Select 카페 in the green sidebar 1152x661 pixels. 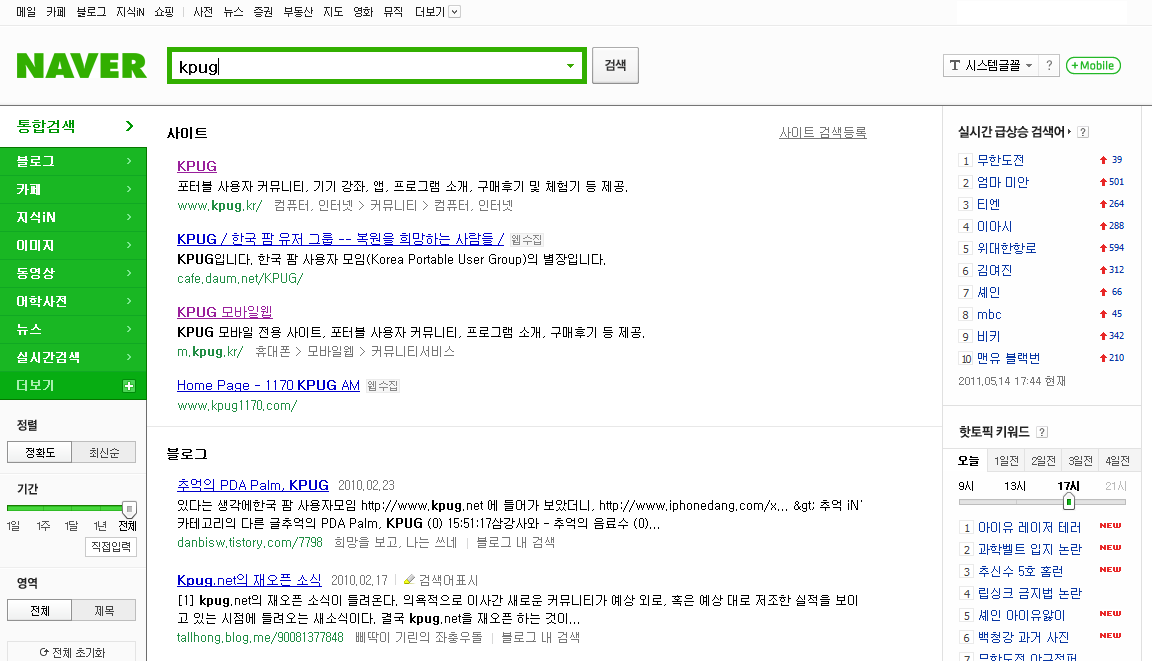tap(73, 189)
